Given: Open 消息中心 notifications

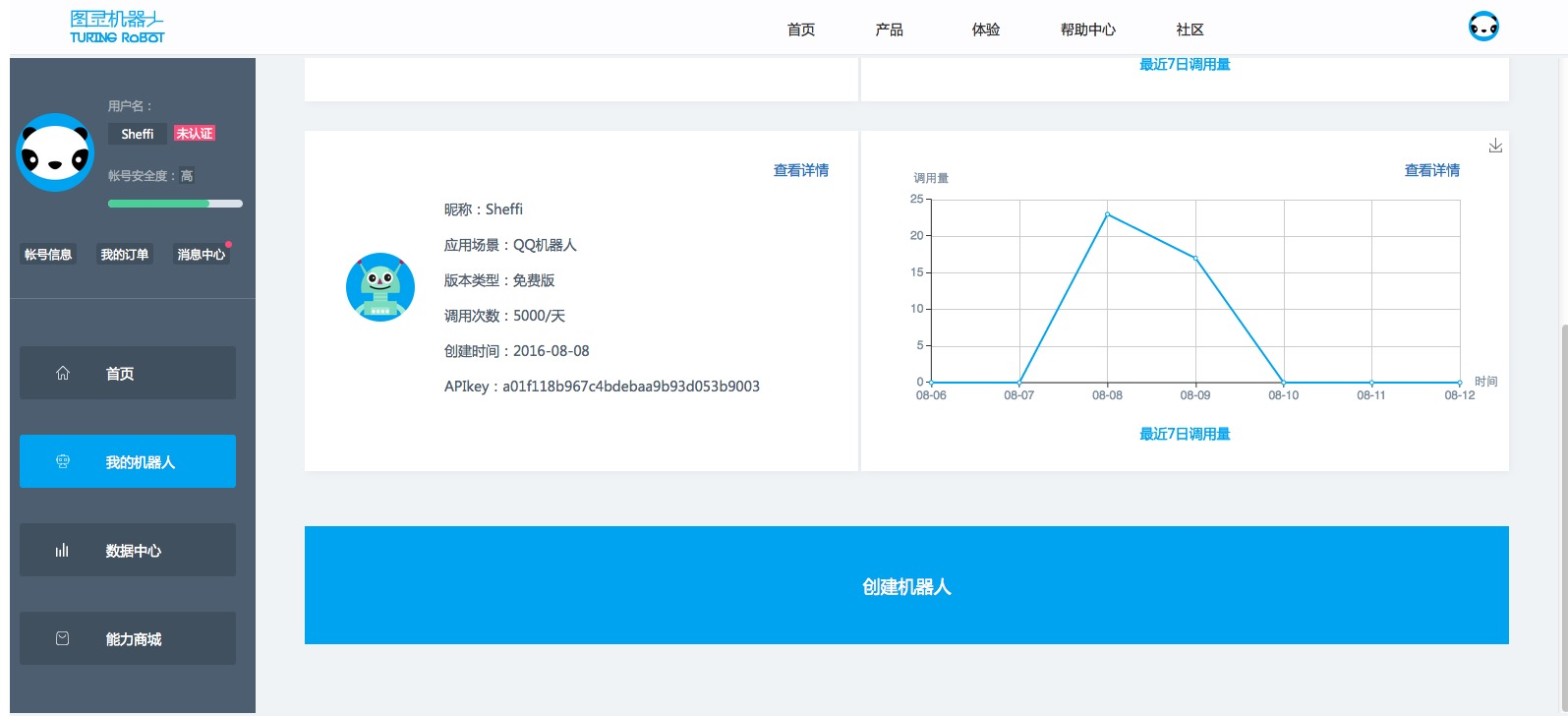Looking at the screenshot, I should click(x=202, y=254).
